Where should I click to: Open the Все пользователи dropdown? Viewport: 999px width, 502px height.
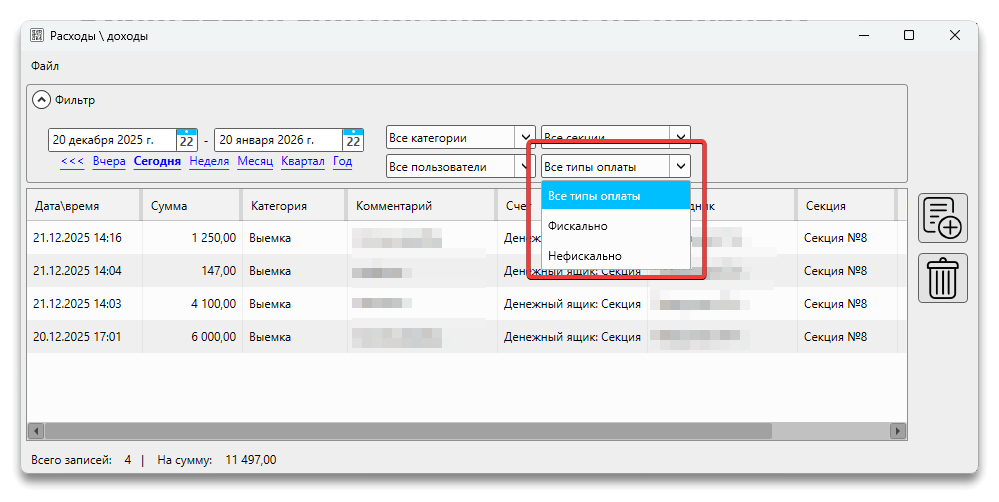525,167
